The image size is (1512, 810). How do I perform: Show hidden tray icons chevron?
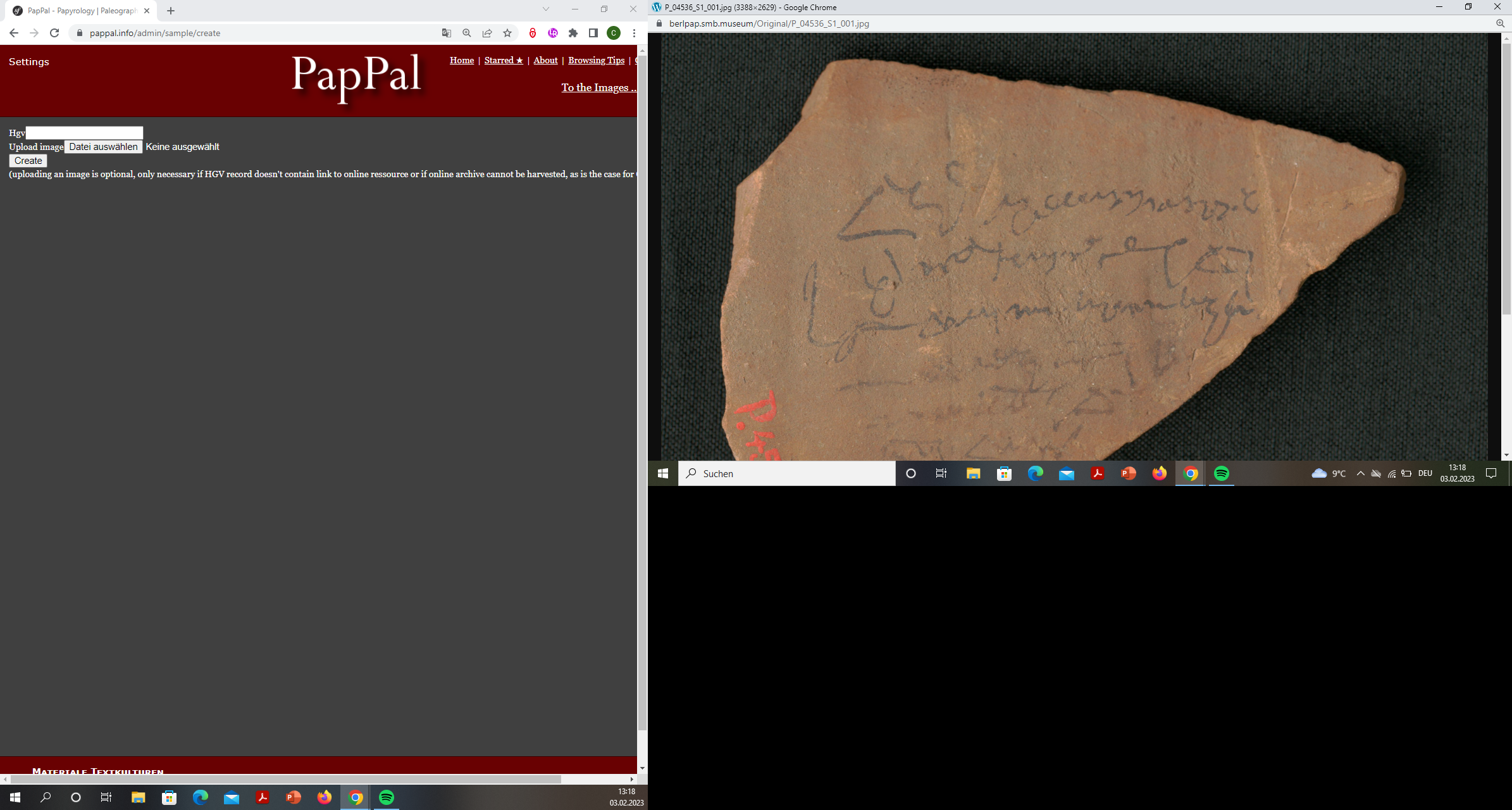pos(1360,473)
